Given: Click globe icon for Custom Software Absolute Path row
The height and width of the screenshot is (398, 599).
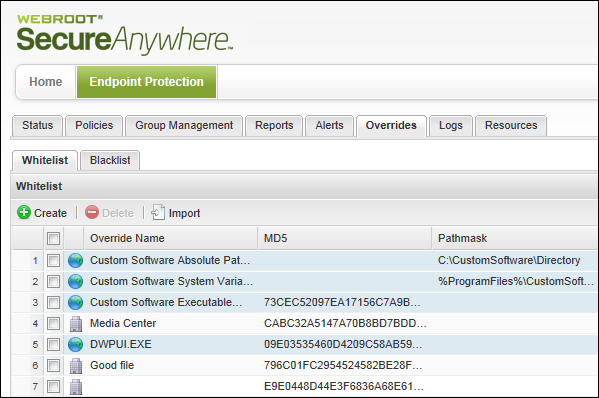Looking at the screenshot, I should pos(76,260).
